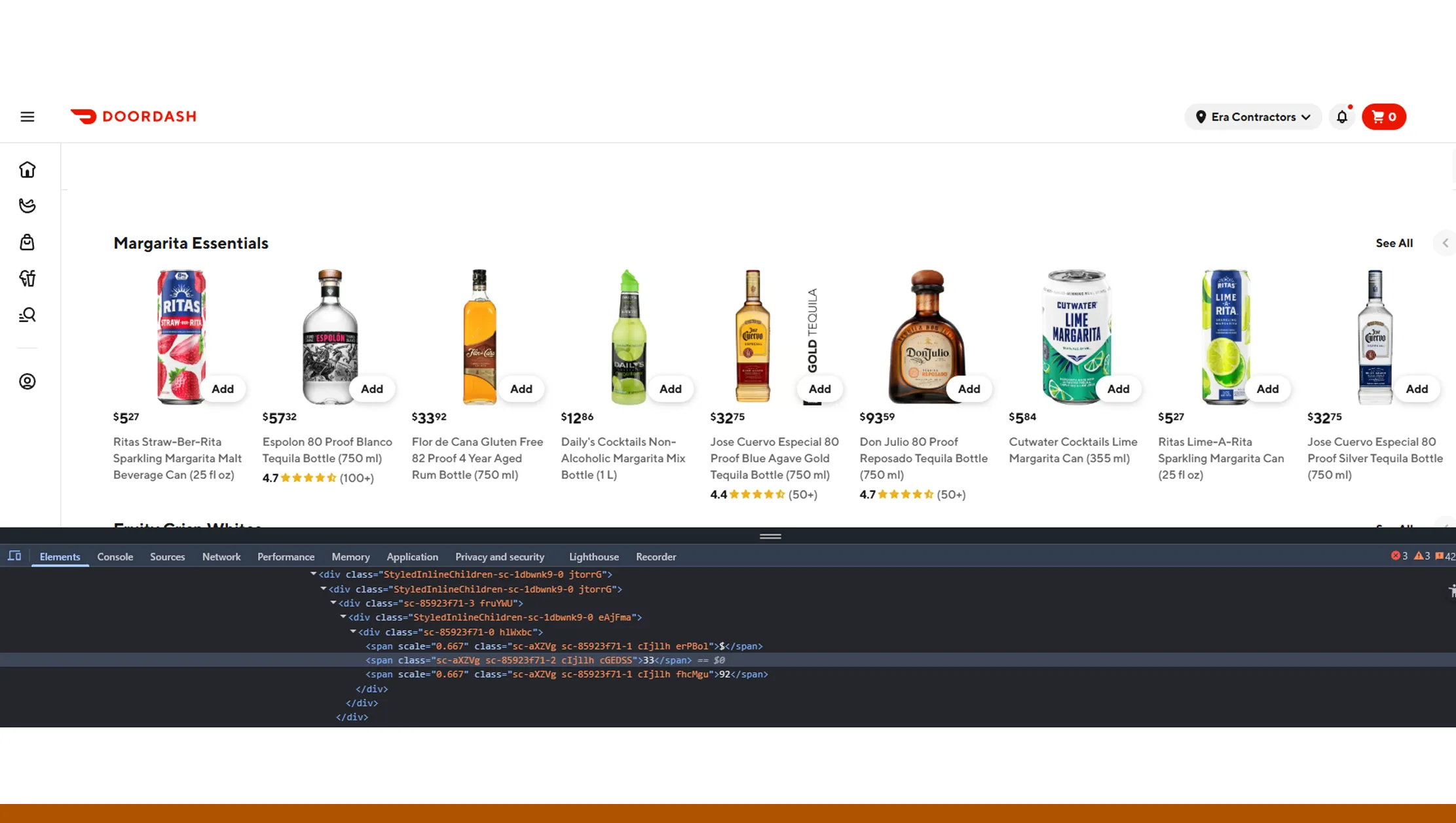The height and width of the screenshot is (823, 1456).
Task: Click the warnings count in DevTools status bar
Action: click(x=1423, y=556)
